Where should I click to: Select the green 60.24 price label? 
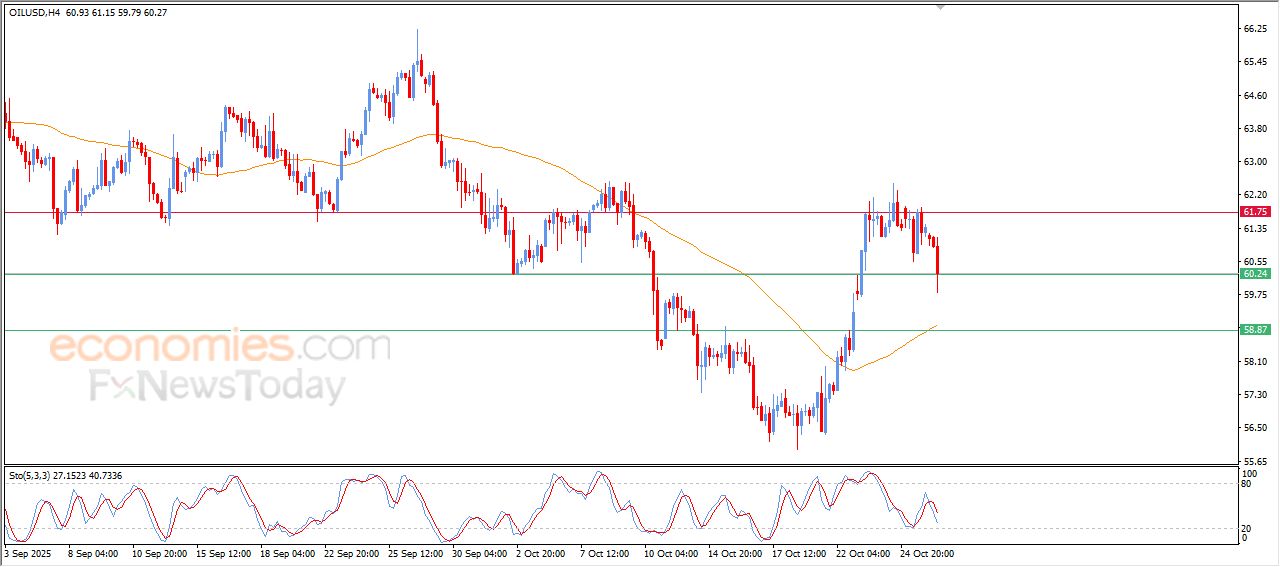click(1254, 274)
